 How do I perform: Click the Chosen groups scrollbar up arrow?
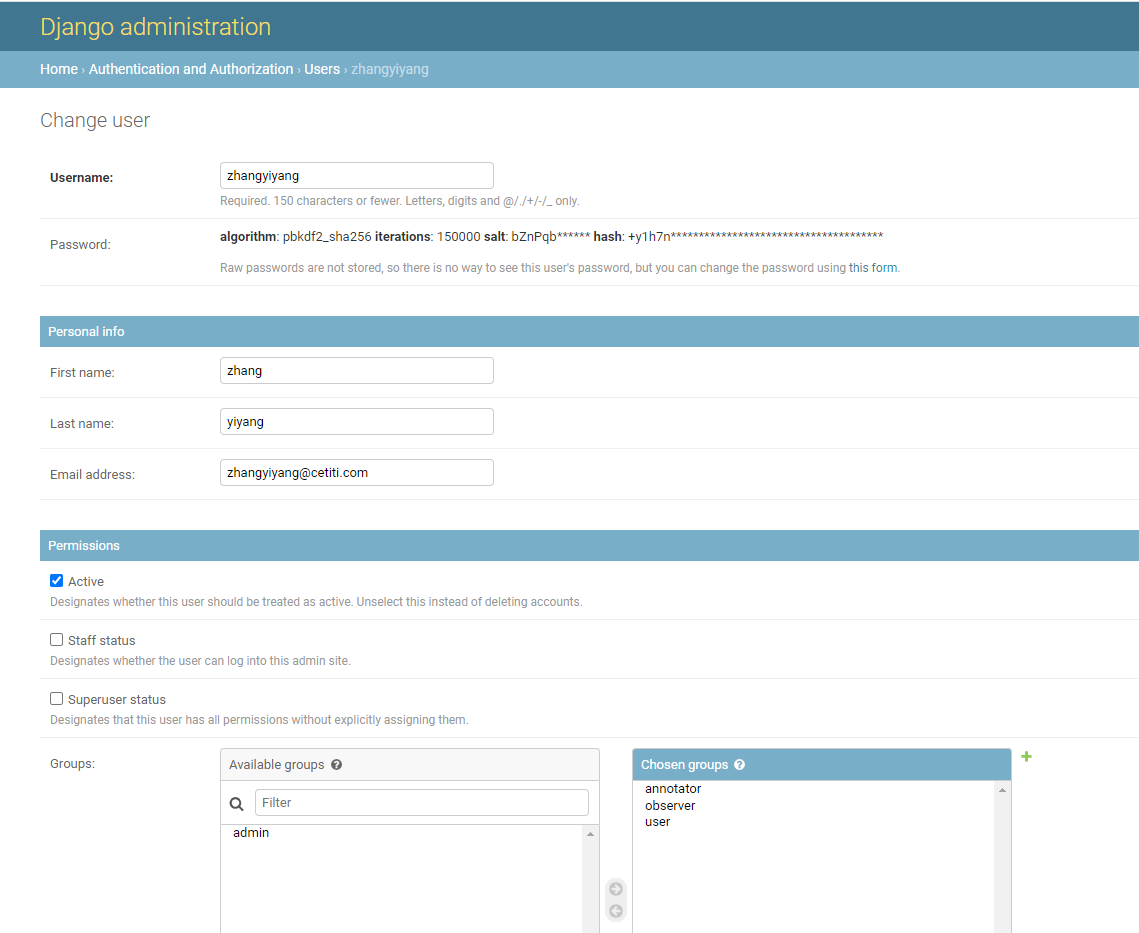1002,790
